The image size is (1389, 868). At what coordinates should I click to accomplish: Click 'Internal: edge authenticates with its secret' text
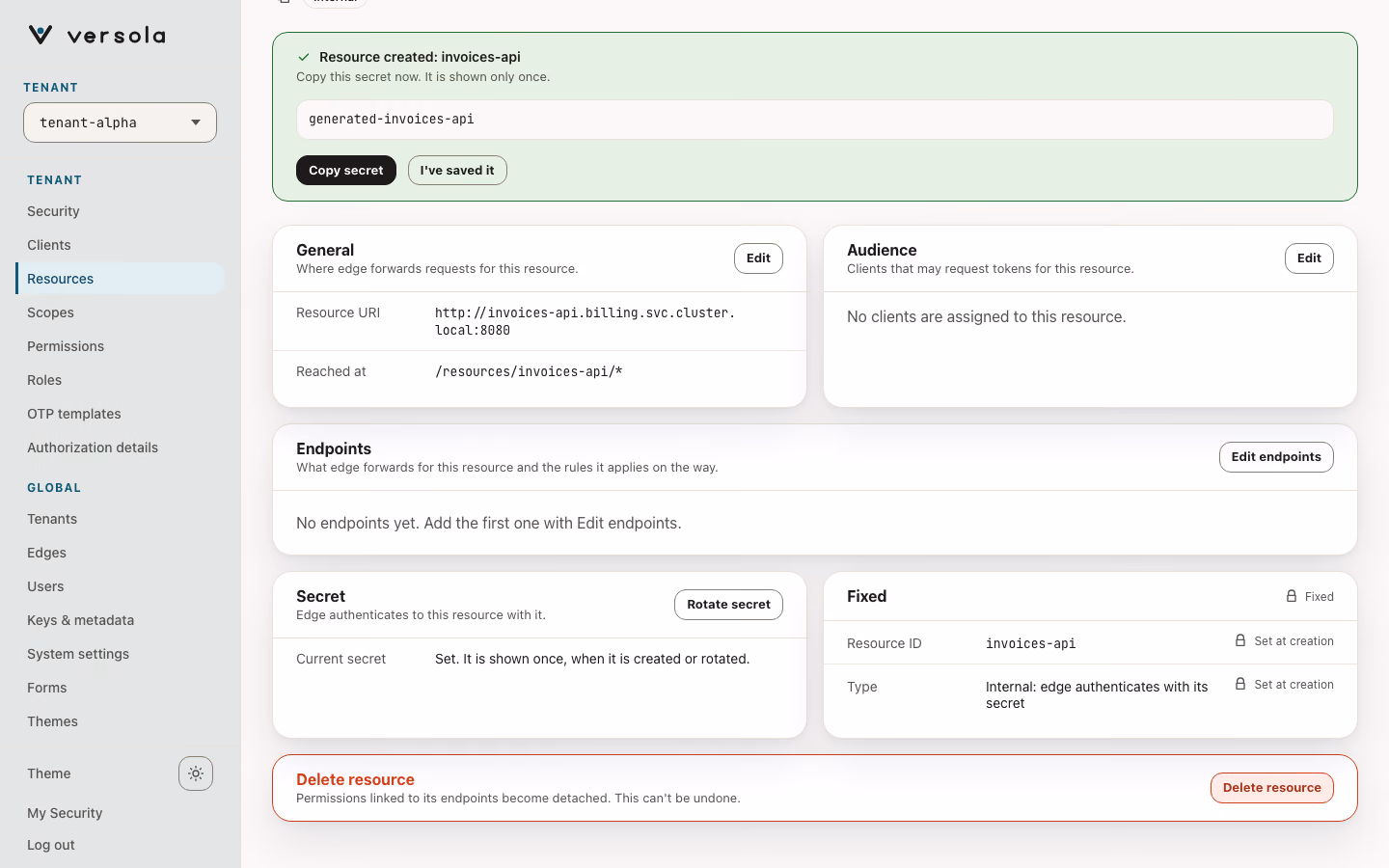click(1097, 694)
